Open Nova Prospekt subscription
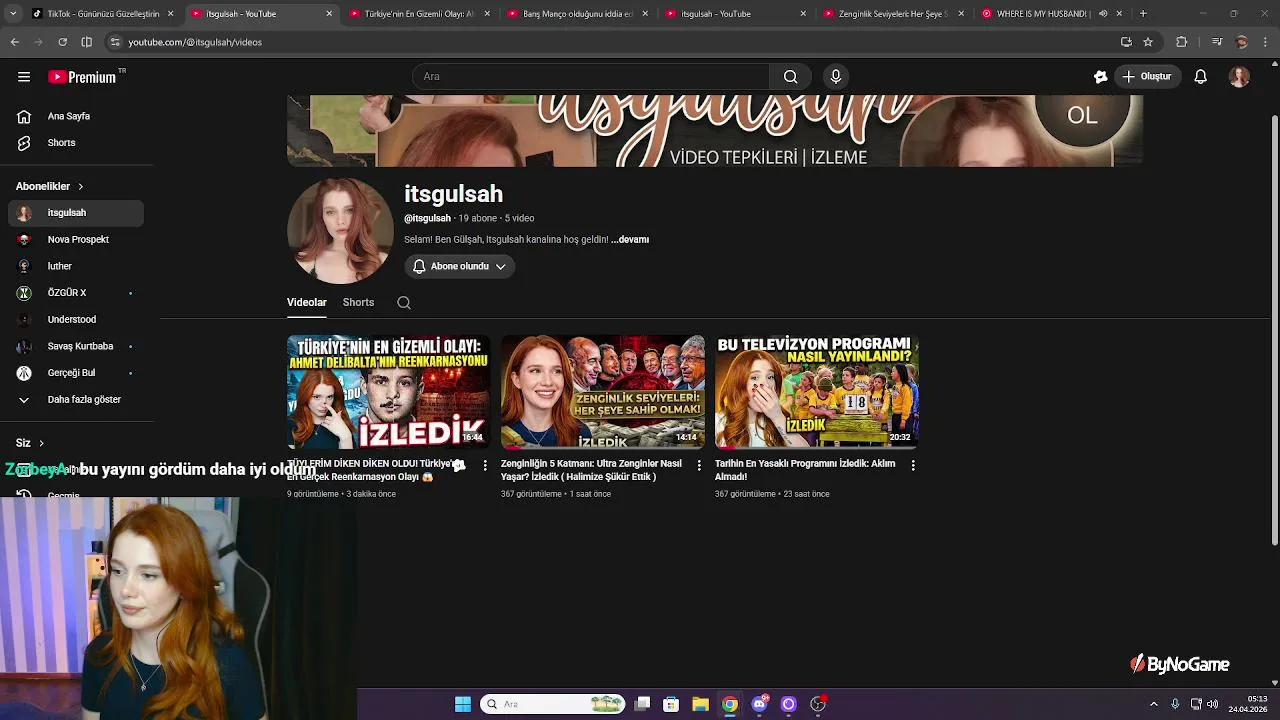This screenshot has height=720, width=1280. point(76,240)
